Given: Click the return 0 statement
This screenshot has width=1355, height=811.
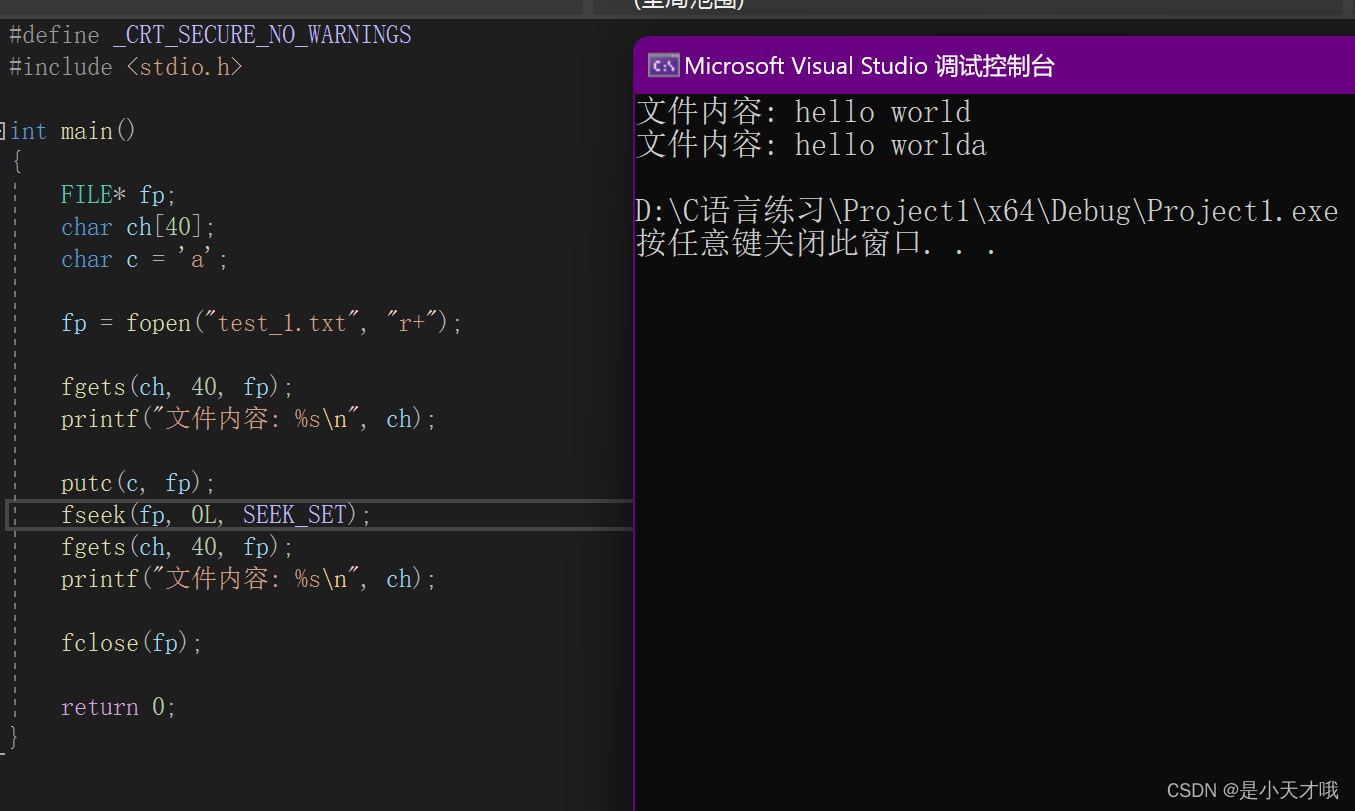Looking at the screenshot, I should [x=118, y=707].
